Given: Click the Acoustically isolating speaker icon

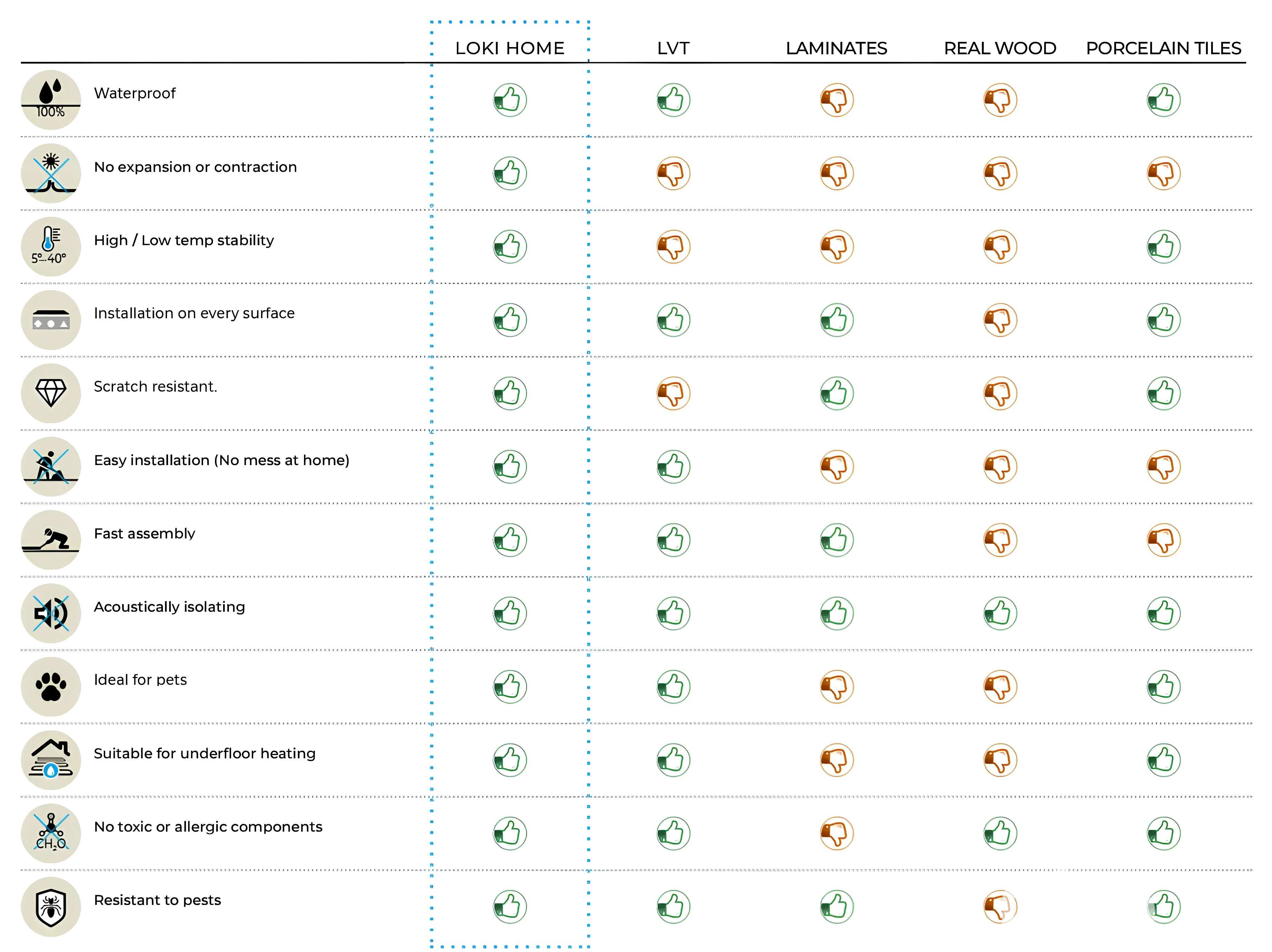Looking at the screenshot, I should (x=50, y=613).
